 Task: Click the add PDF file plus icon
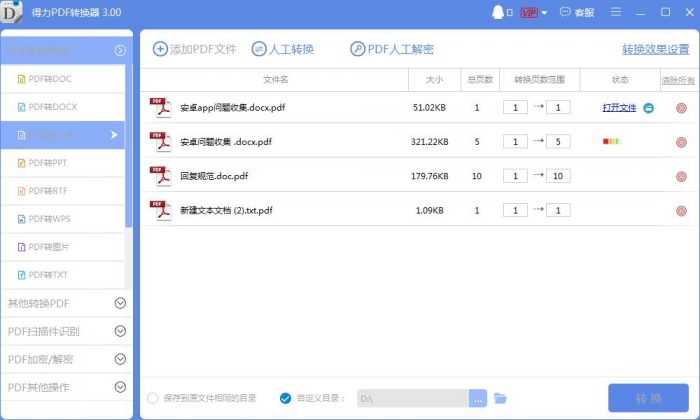(x=160, y=49)
